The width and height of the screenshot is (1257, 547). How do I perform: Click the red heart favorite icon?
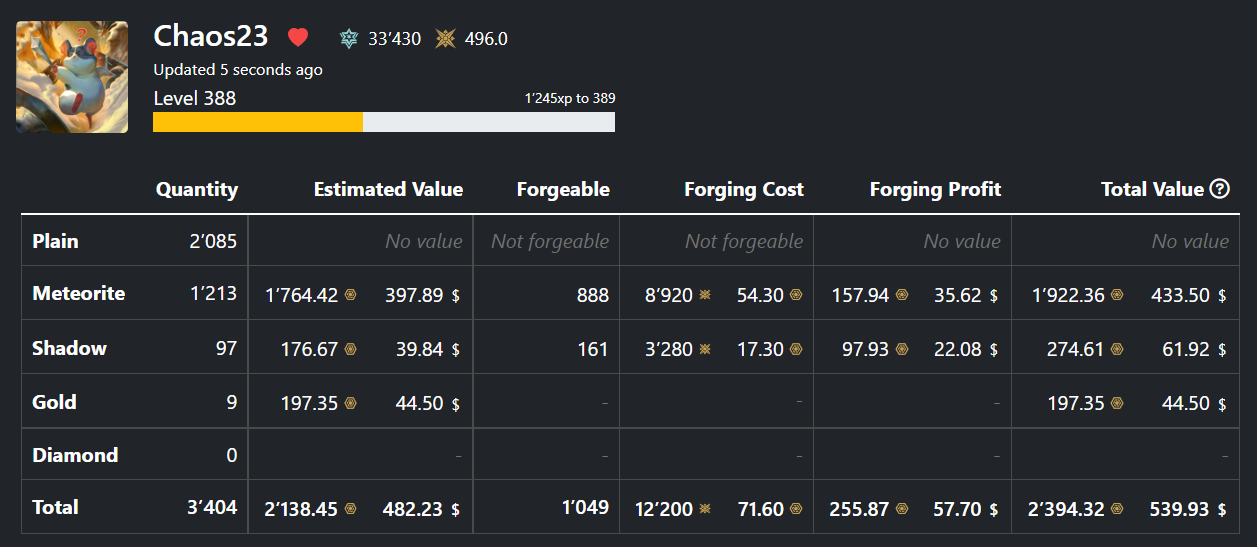tap(298, 38)
